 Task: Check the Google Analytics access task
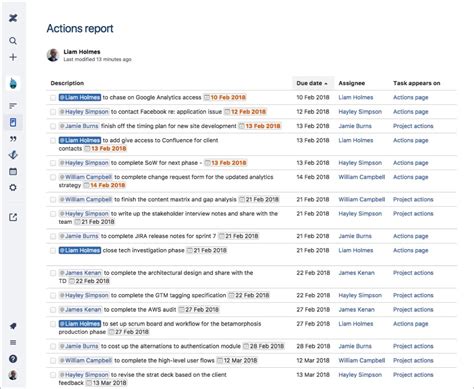click(53, 98)
